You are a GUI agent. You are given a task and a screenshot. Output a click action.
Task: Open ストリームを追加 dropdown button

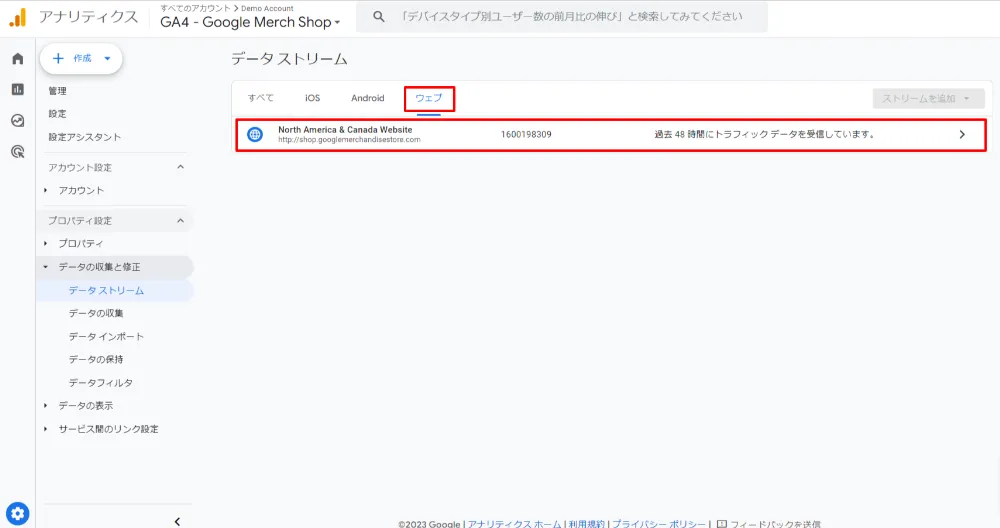tap(929, 98)
